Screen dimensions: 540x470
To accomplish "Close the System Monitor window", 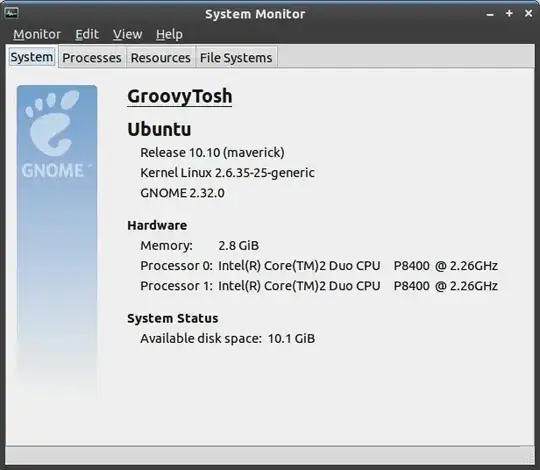I will point(528,13).
